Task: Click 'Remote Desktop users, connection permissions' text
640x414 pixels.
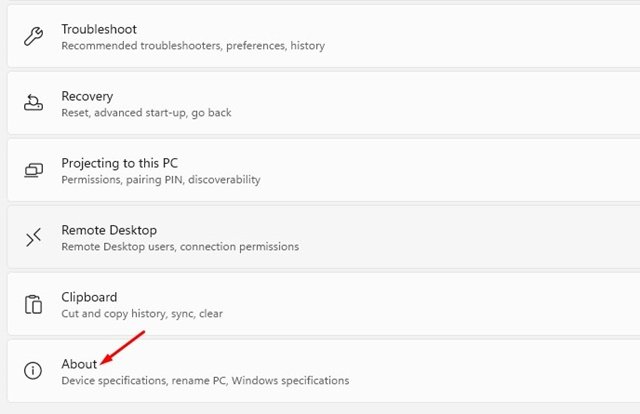Action: (180, 247)
